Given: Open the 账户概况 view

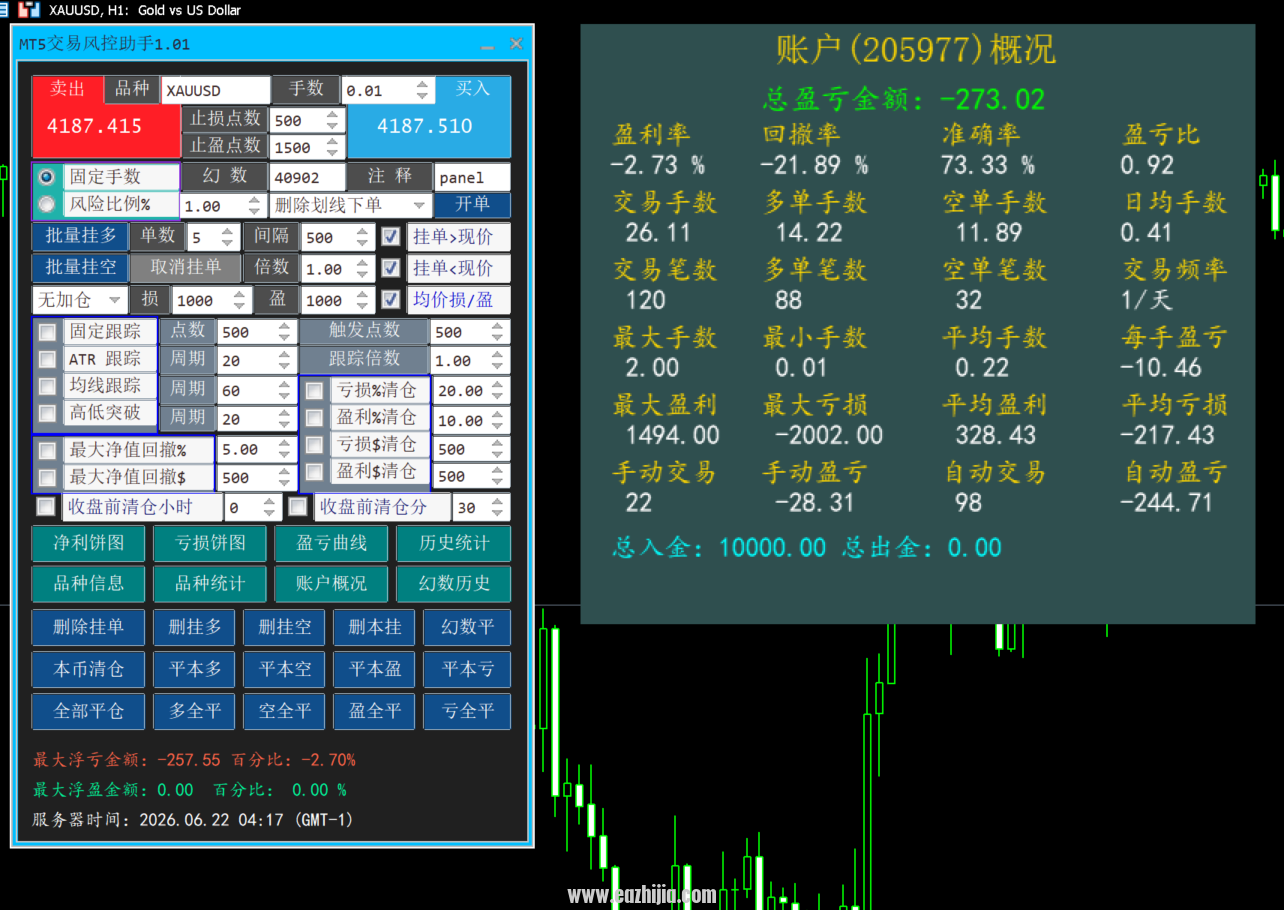Looking at the screenshot, I should (x=332, y=584).
